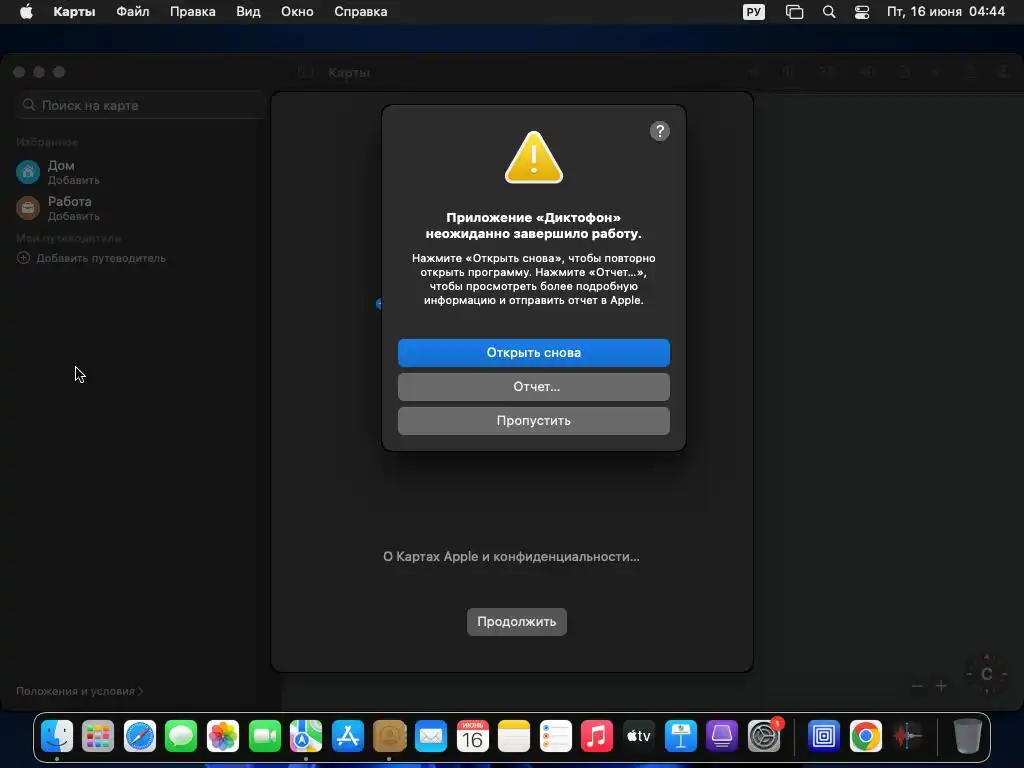This screenshot has height=768, width=1024.
Task: Open the Trash in the Dock
Action: 967,737
